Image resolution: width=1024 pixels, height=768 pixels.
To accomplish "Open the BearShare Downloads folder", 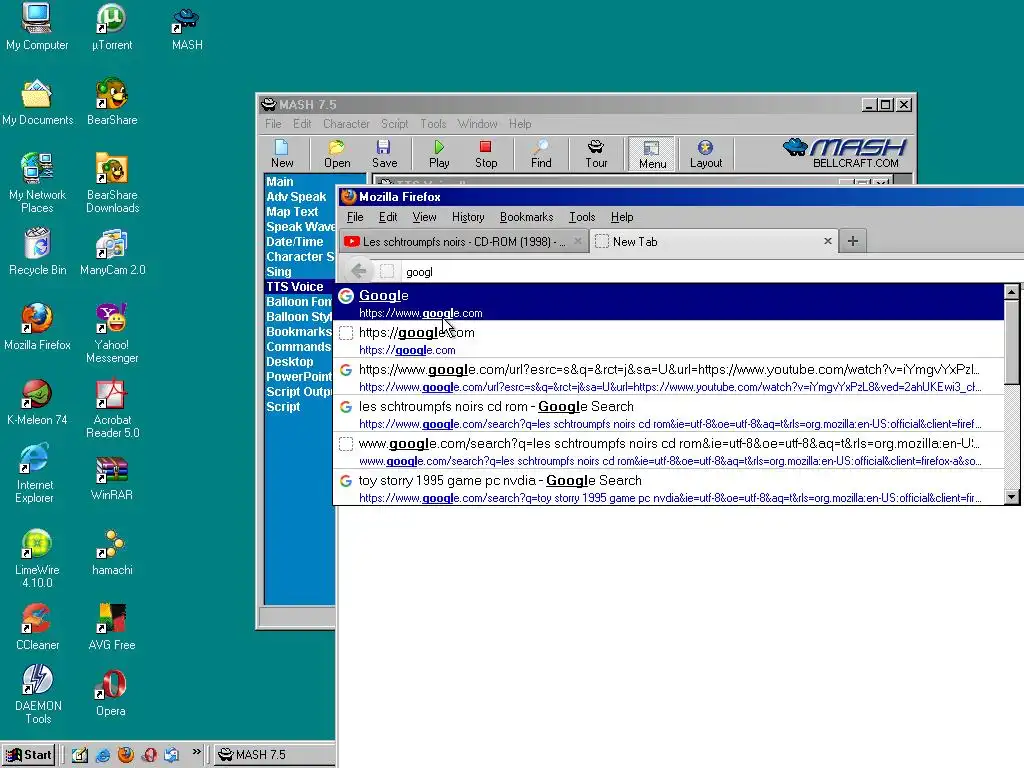I will click(x=112, y=183).
